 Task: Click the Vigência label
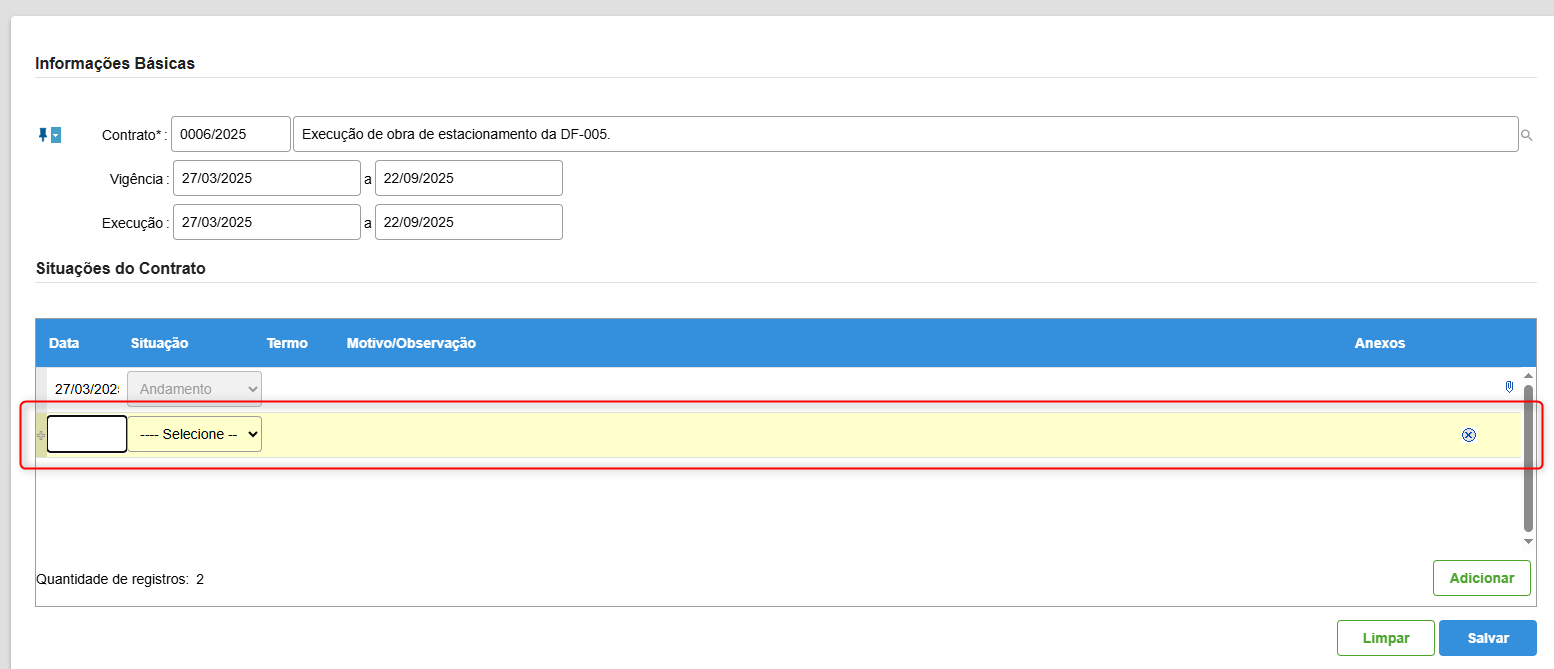tap(139, 179)
